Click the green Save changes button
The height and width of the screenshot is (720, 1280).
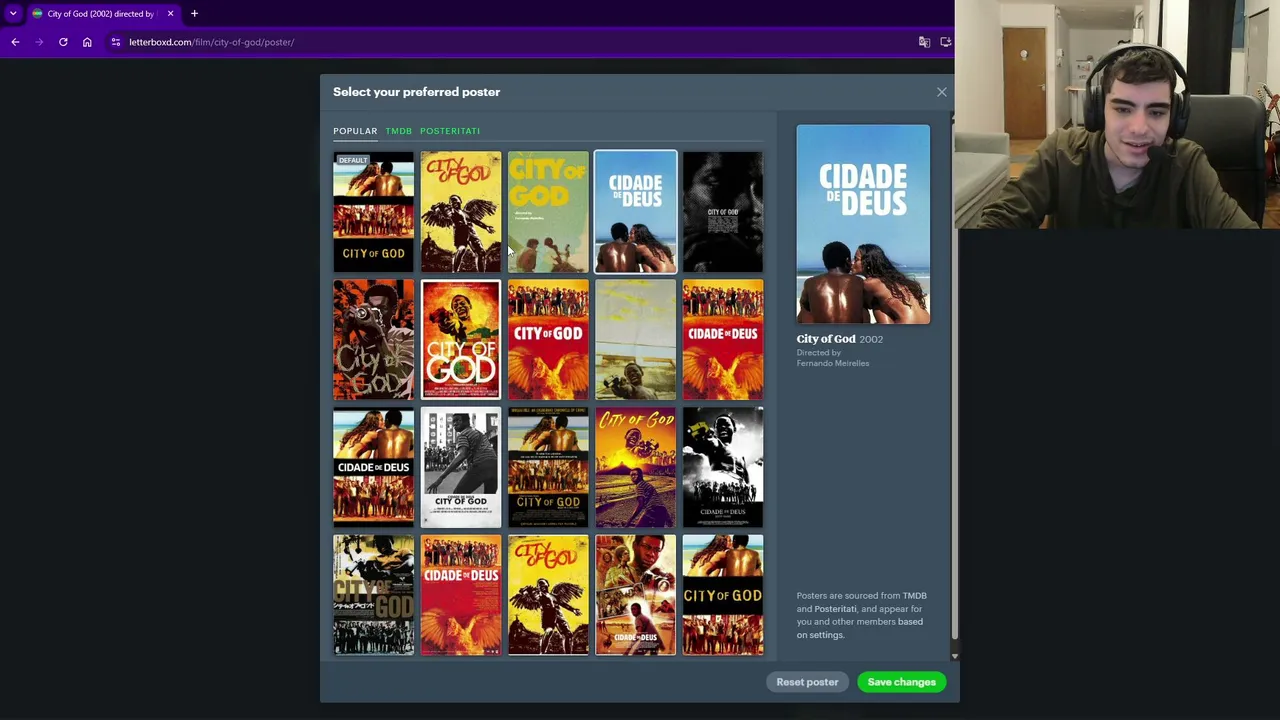point(901,682)
